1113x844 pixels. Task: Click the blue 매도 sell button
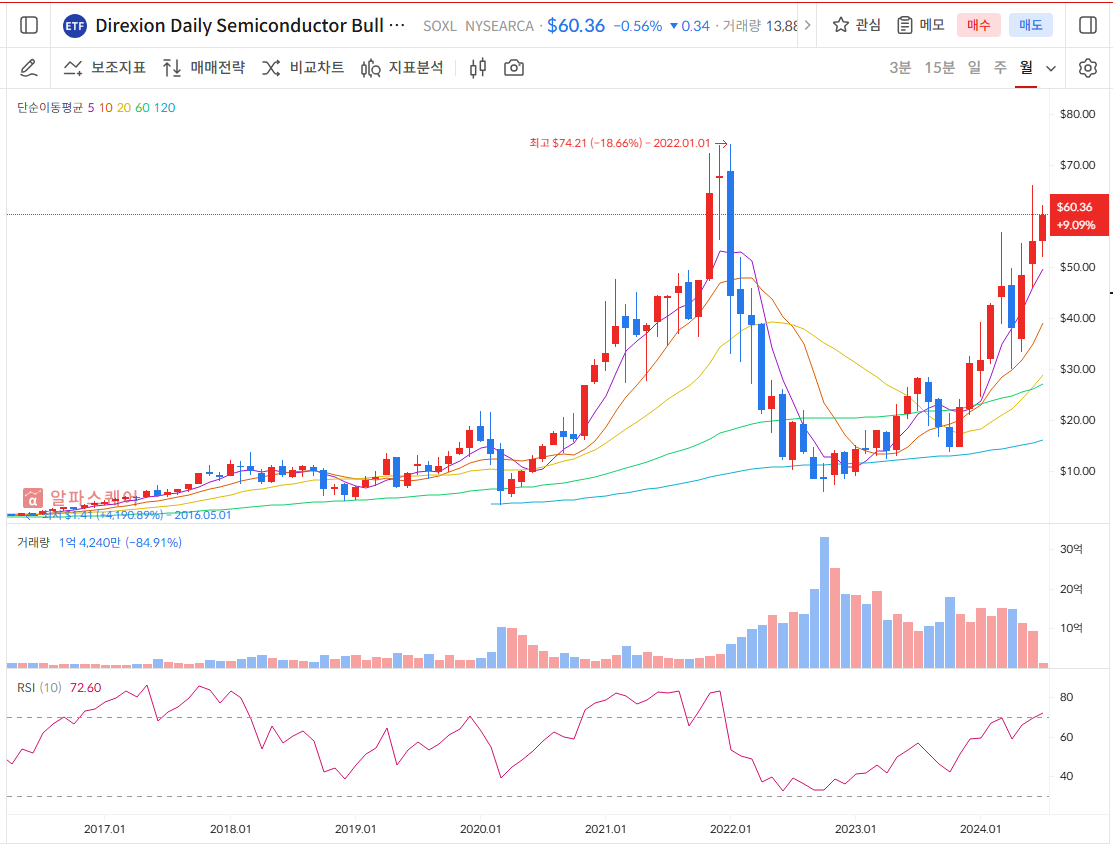(1031, 25)
